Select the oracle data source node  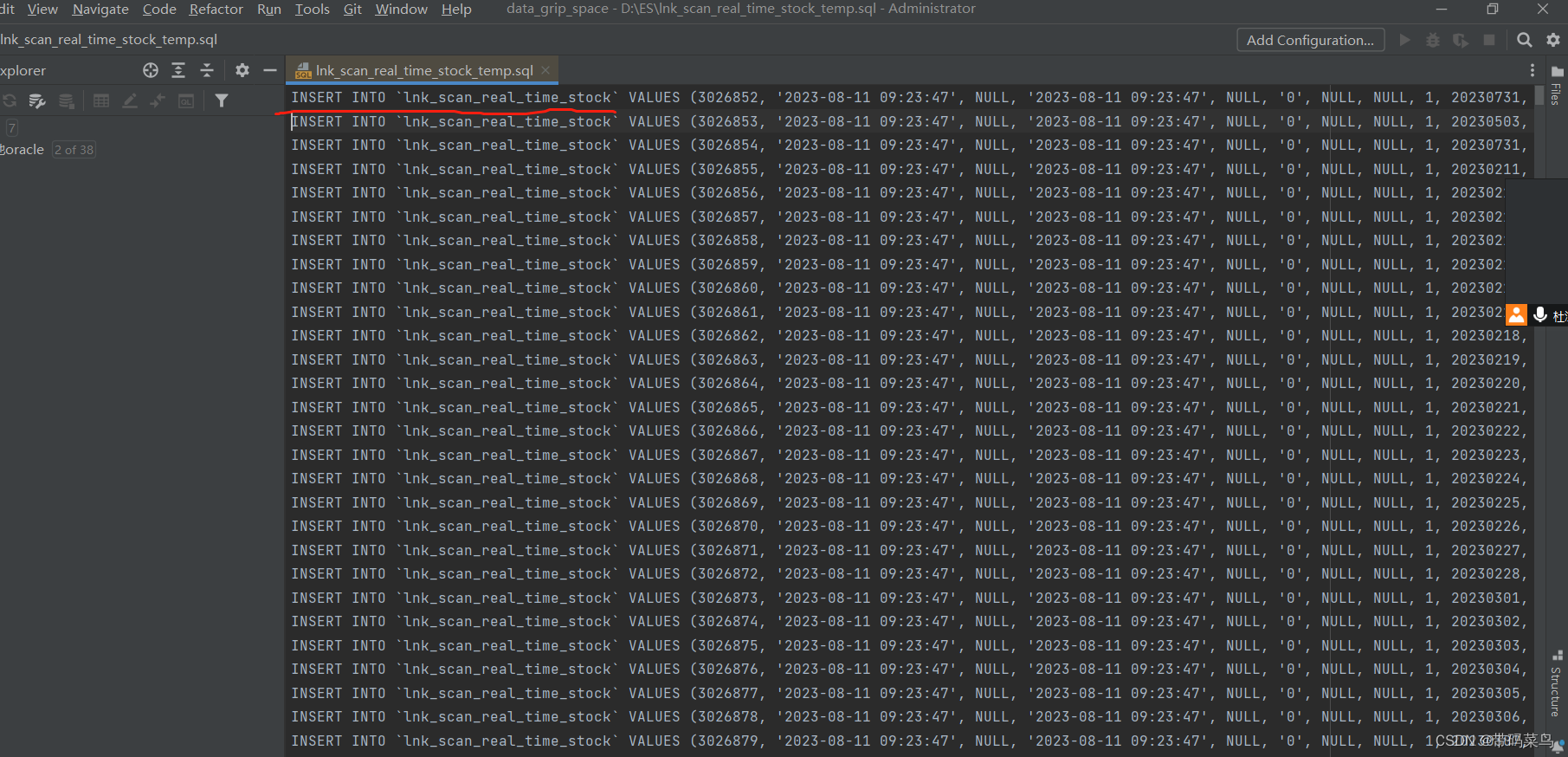coord(23,150)
